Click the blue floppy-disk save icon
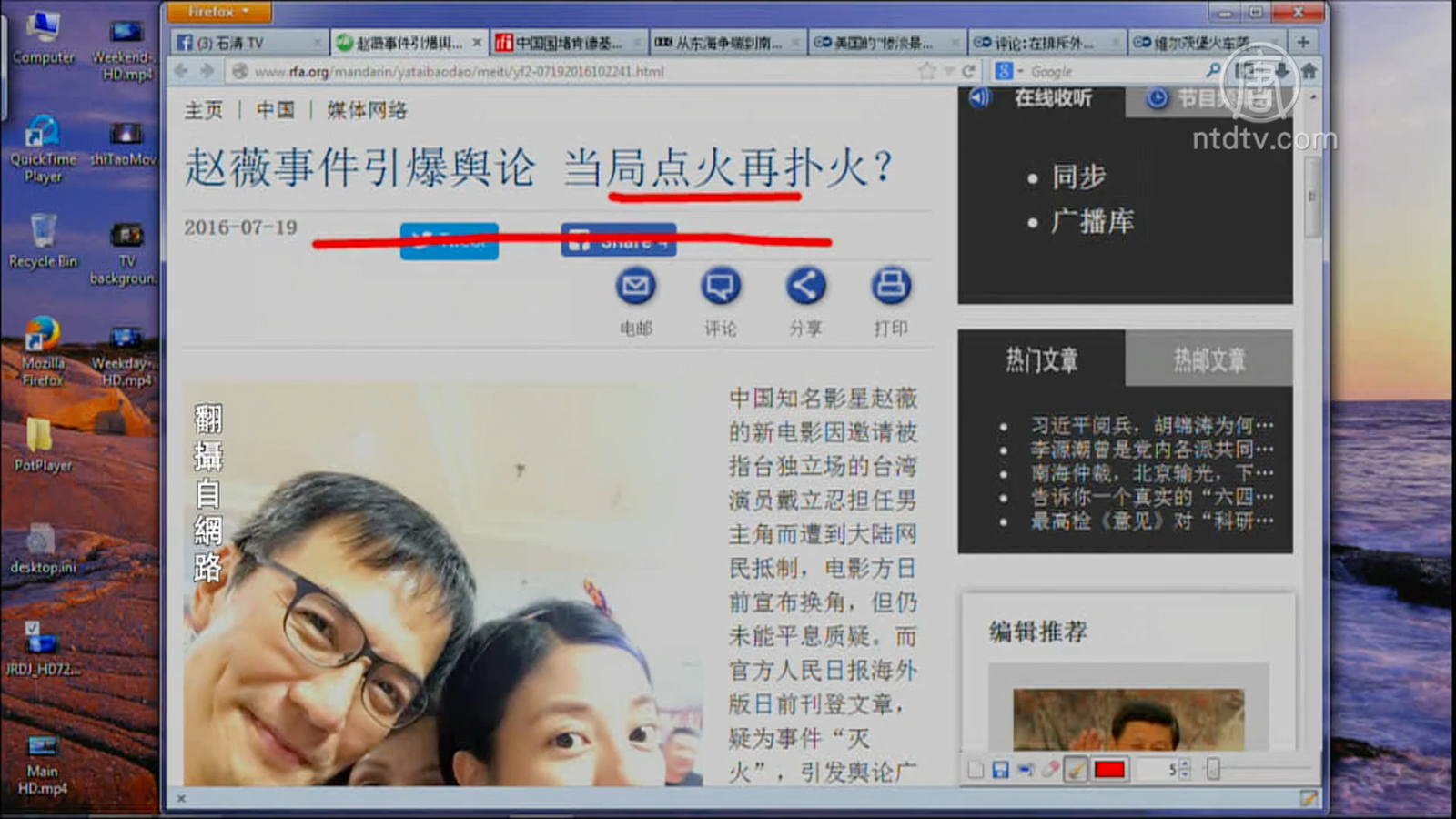This screenshot has height=819, width=1456. tap(1000, 770)
